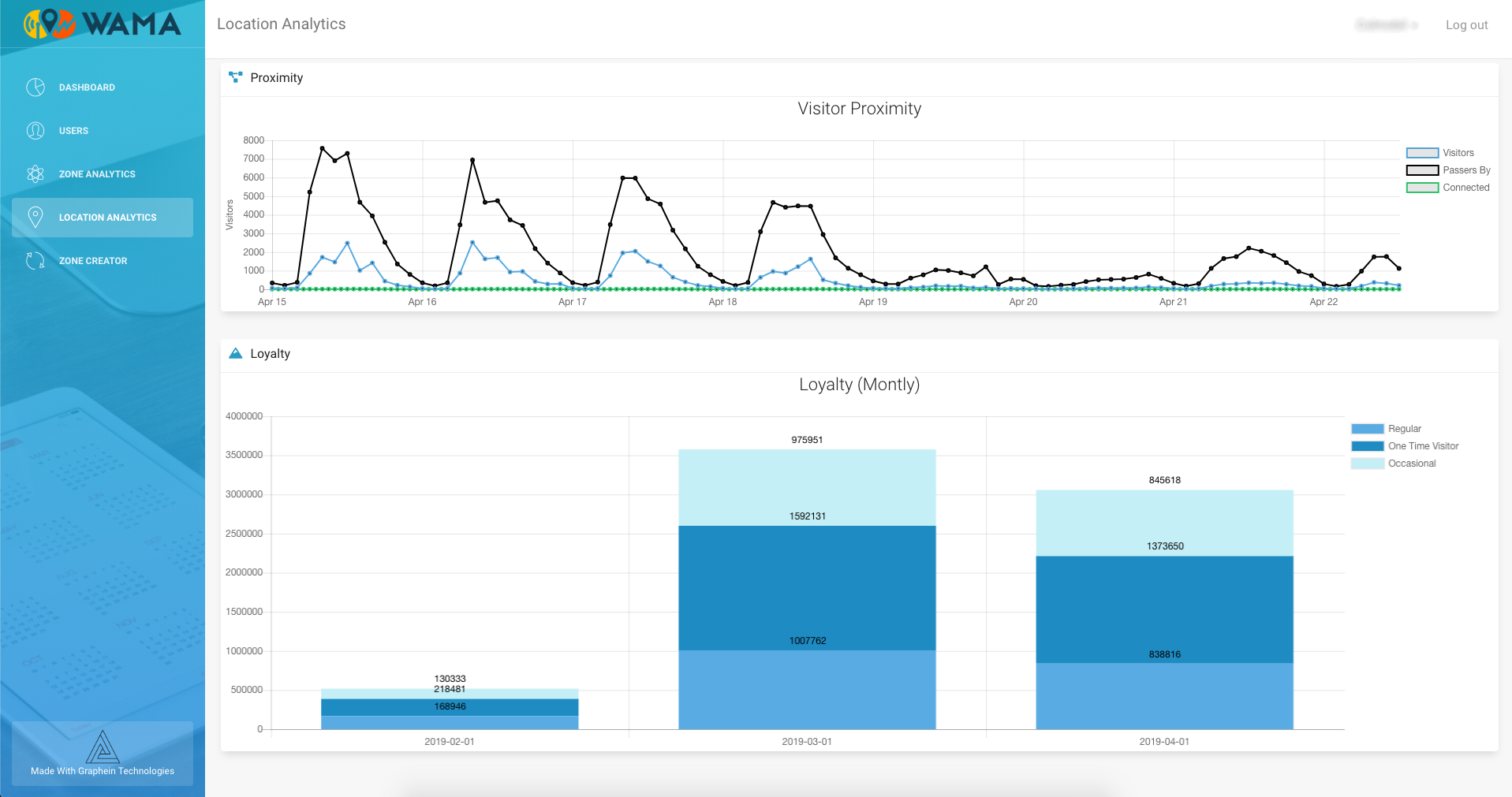
Task: Toggle One Time Visitor legend swatch
Action: [x=1368, y=446]
